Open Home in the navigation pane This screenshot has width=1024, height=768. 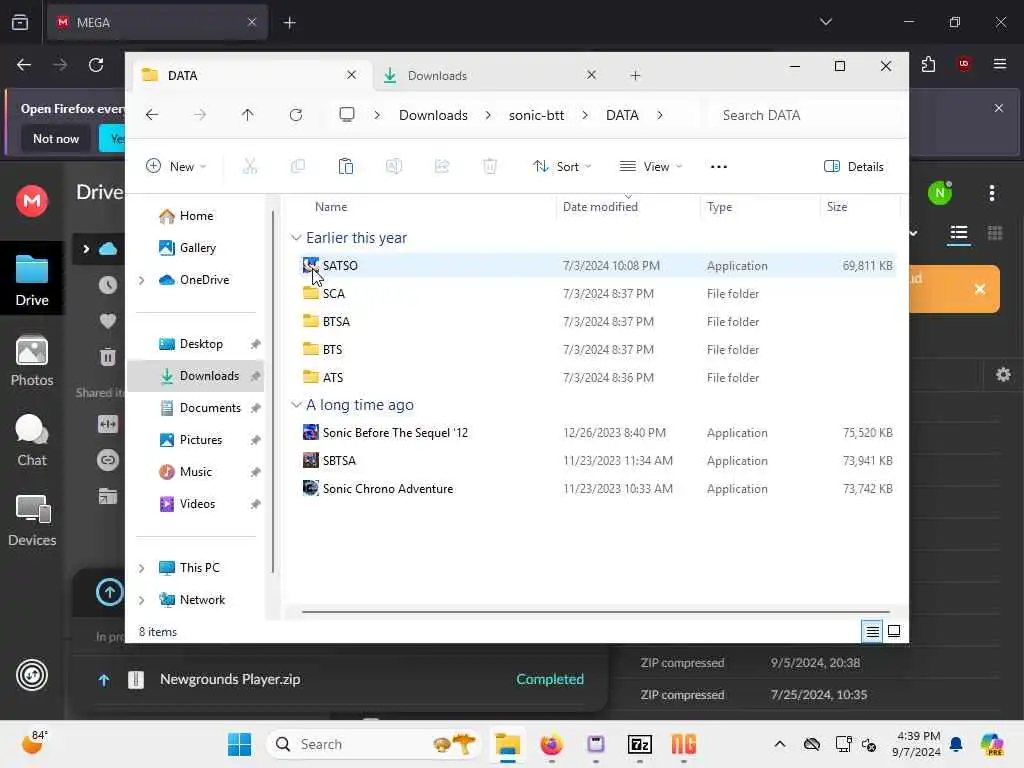(196, 216)
